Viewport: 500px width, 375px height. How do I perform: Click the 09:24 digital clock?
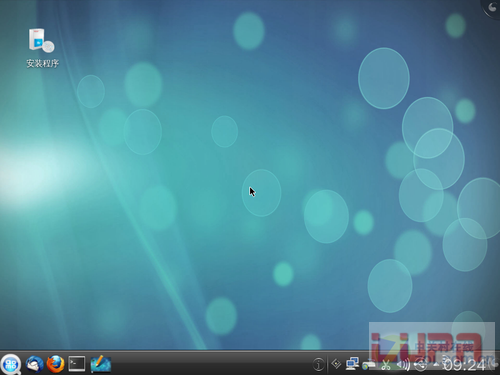[465, 366]
